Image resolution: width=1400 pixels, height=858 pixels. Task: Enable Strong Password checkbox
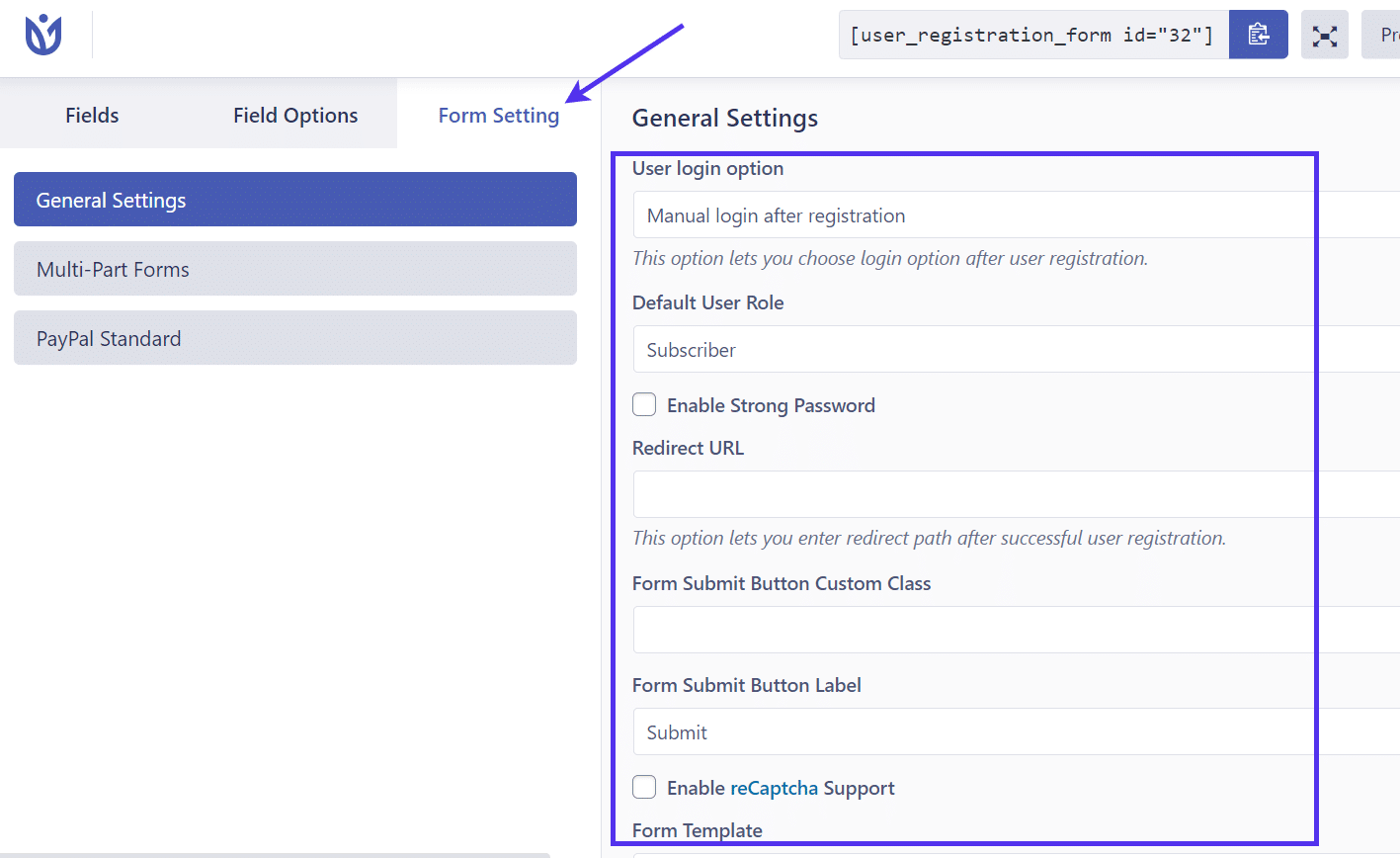pyautogui.click(x=643, y=404)
